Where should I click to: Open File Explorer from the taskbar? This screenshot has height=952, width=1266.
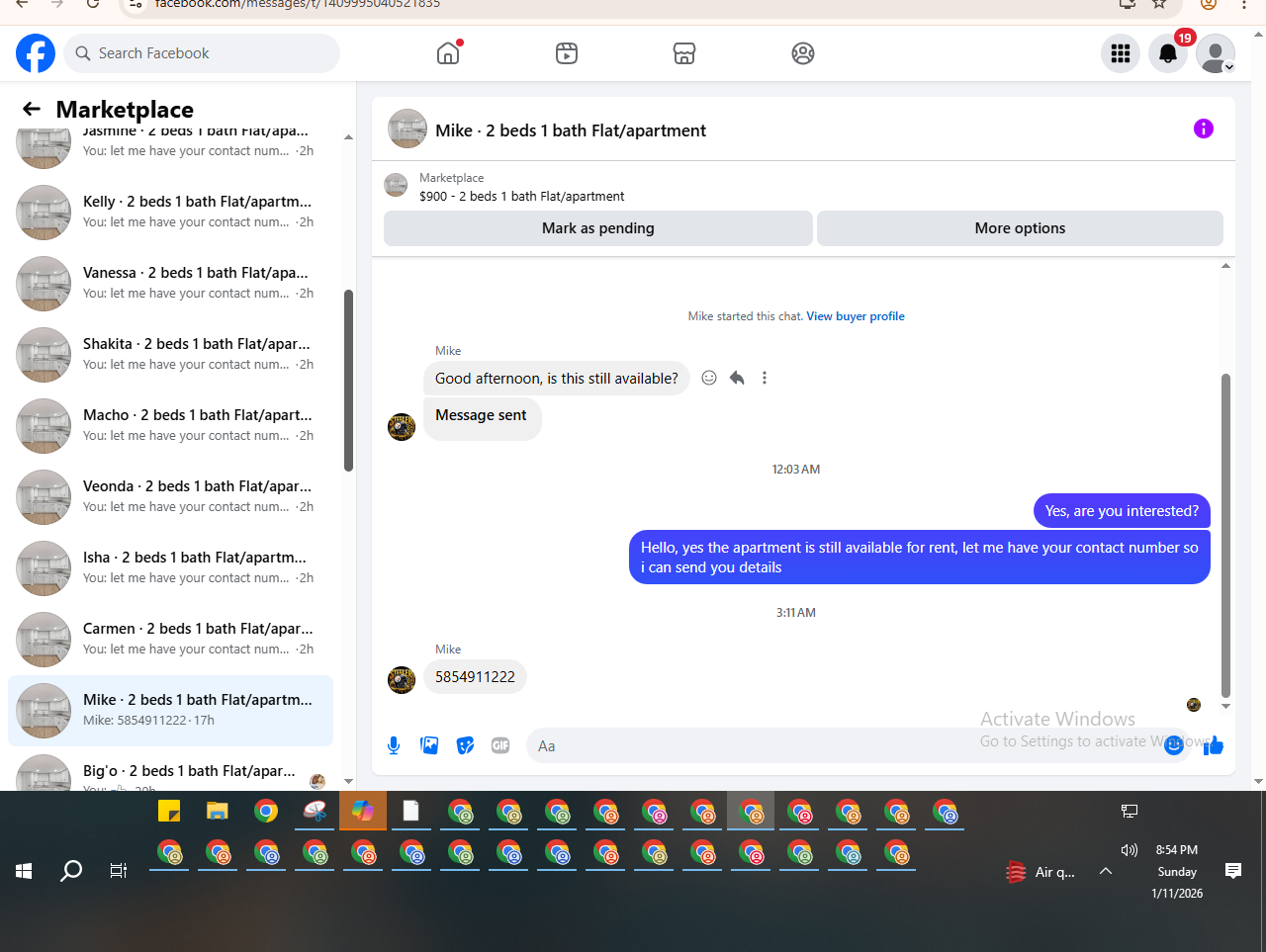coord(218,812)
